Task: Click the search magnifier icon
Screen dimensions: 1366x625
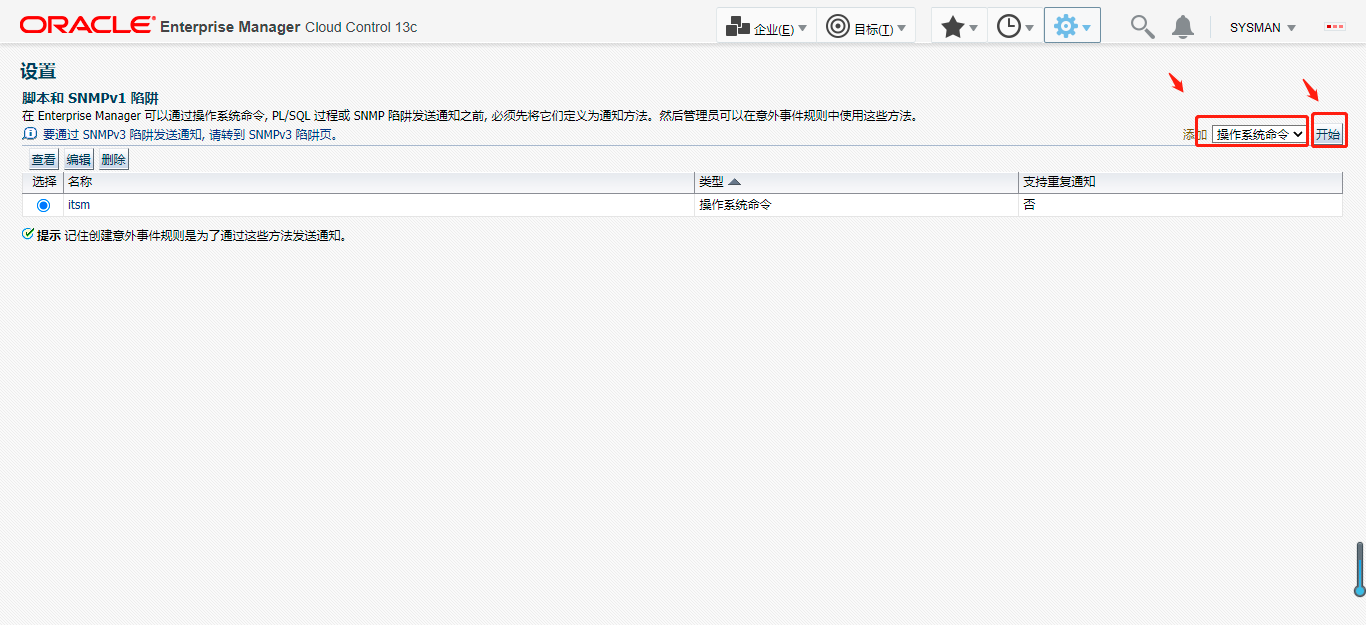Action: tap(1142, 27)
